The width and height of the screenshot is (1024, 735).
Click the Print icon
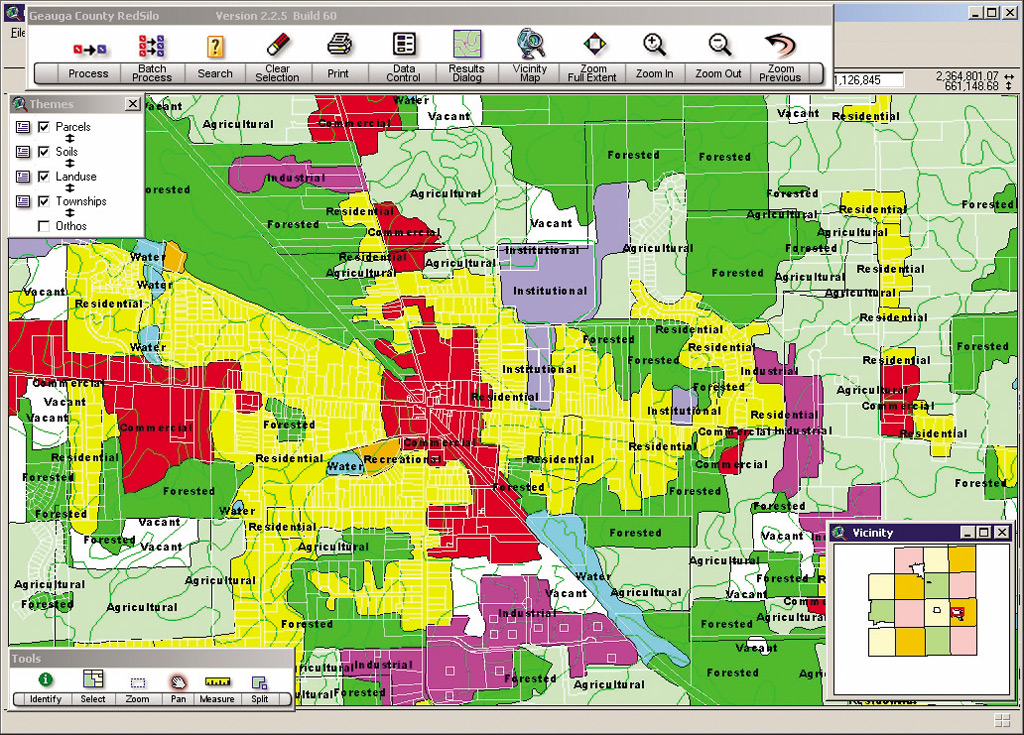(339, 45)
